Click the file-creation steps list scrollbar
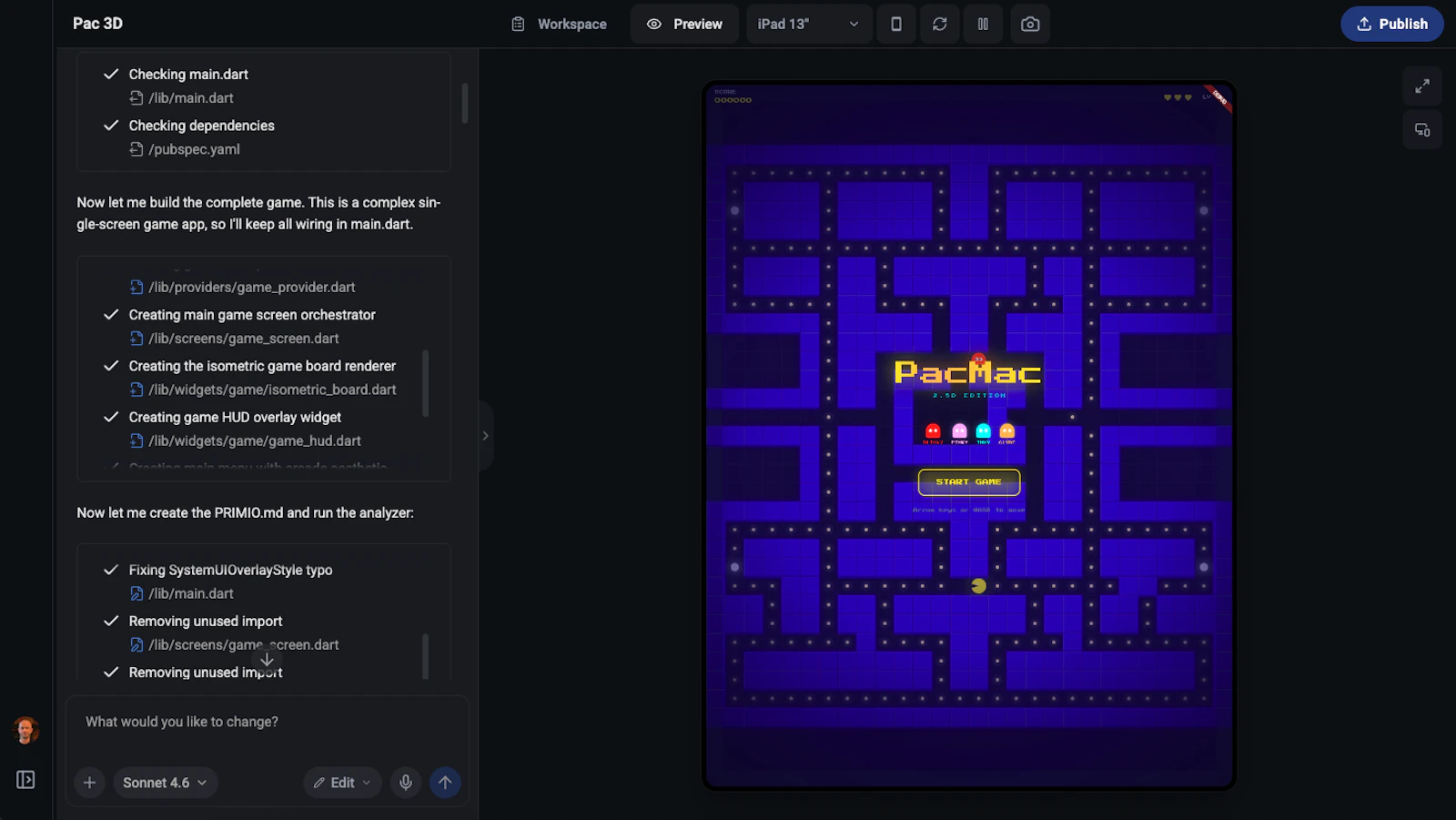Viewport: 1456px width, 820px height. click(x=425, y=383)
